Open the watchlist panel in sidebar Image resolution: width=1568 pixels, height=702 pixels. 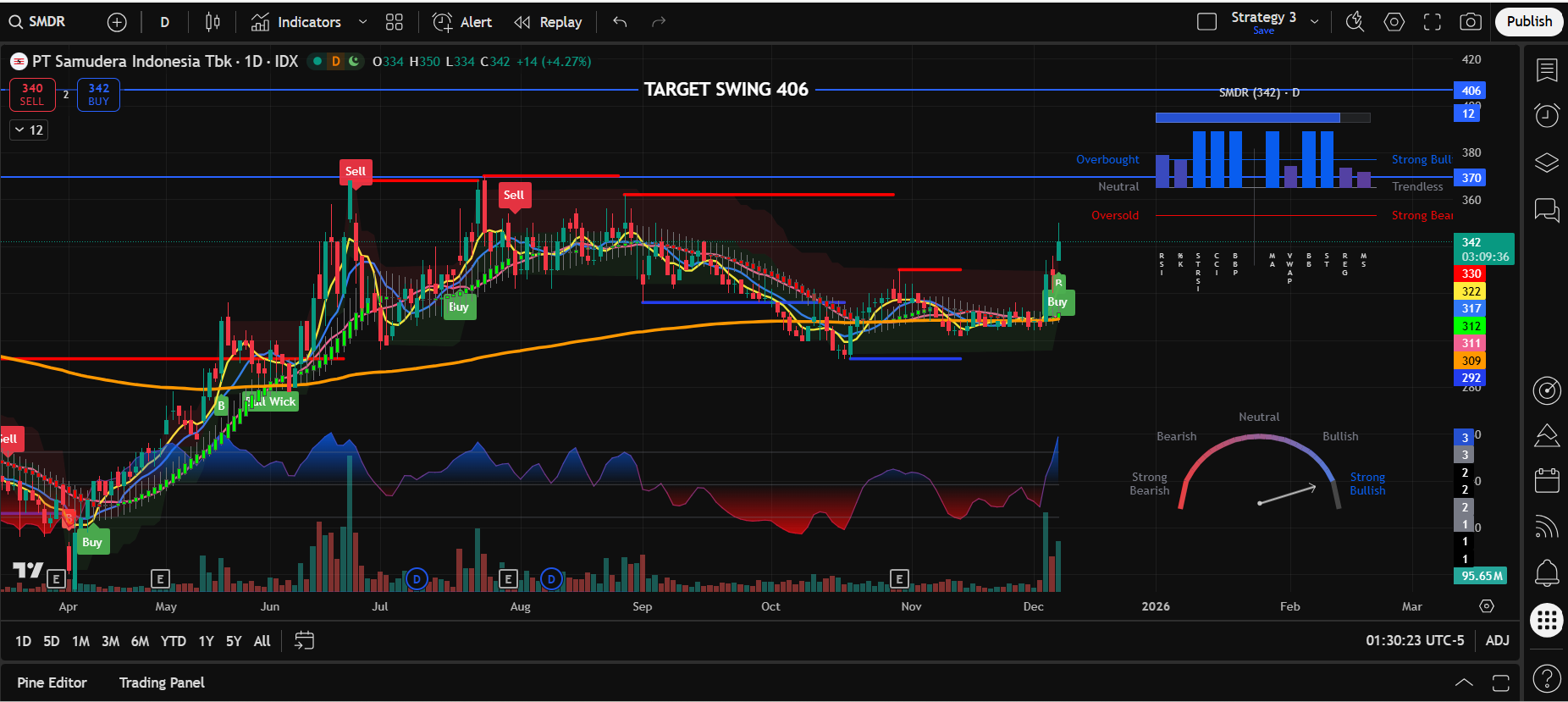click(x=1547, y=70)
